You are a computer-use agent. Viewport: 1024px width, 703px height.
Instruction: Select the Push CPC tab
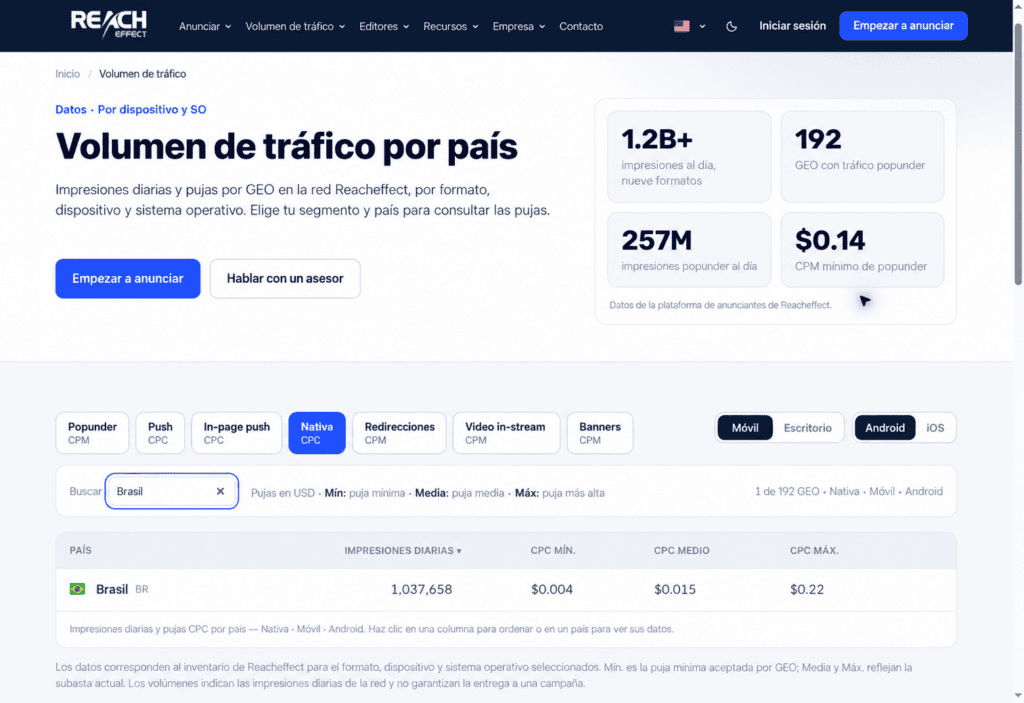(160, 433)
